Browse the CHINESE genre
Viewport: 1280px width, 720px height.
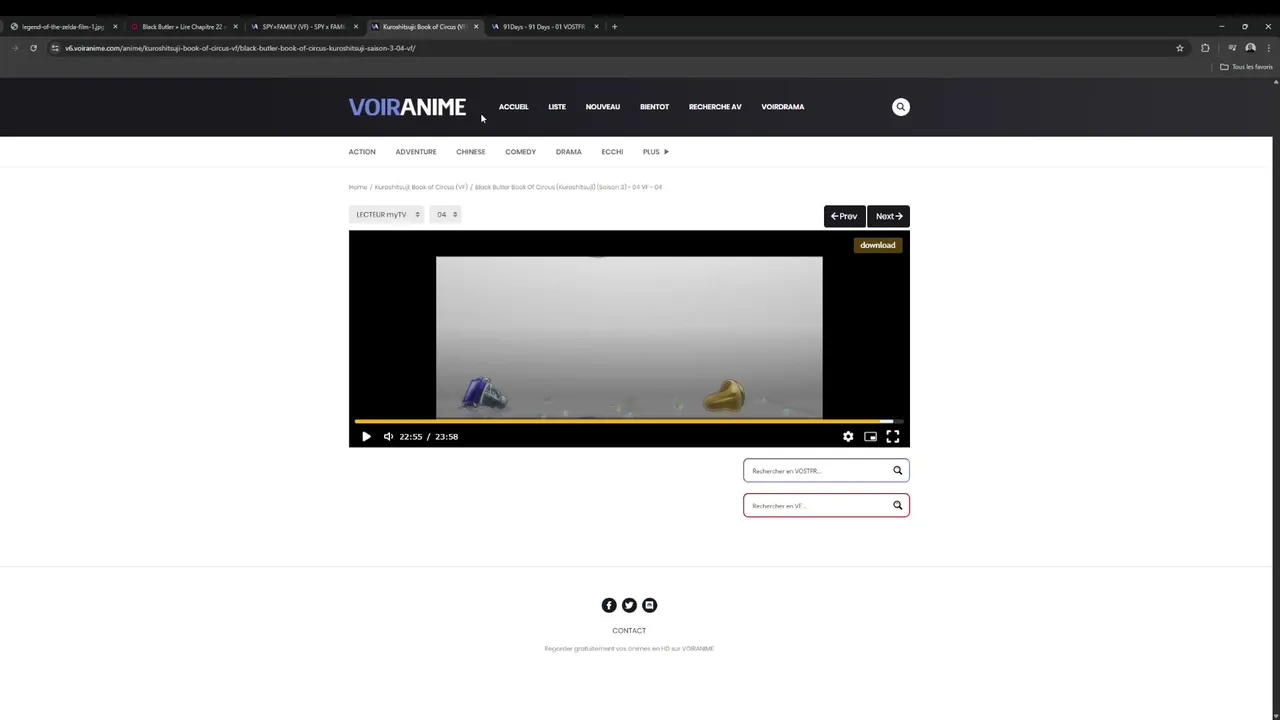(471, 152)
